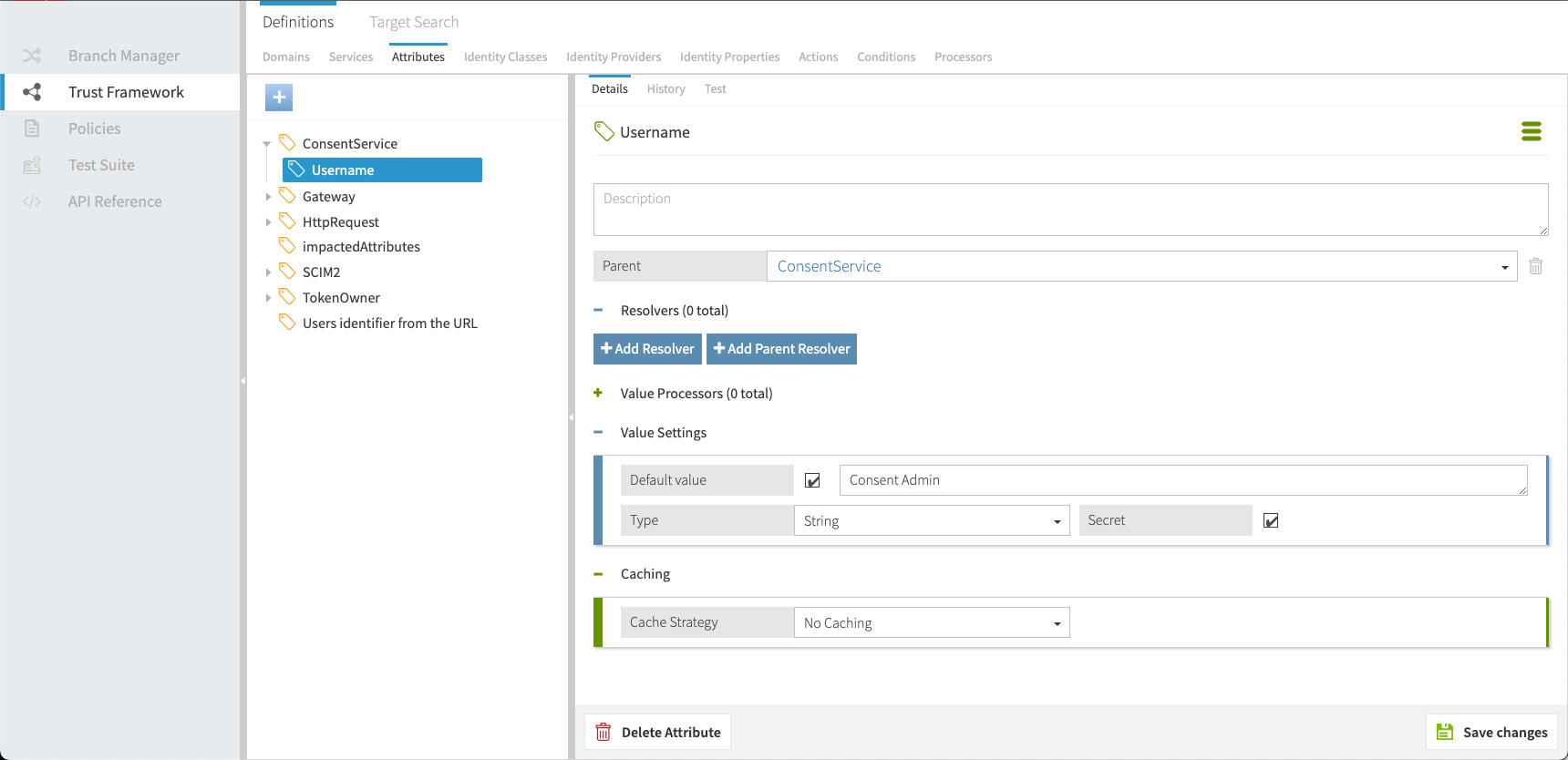Screen dimensions: 1568x760
Task: Click the blue plus add attribute icon
Action: 279,98
